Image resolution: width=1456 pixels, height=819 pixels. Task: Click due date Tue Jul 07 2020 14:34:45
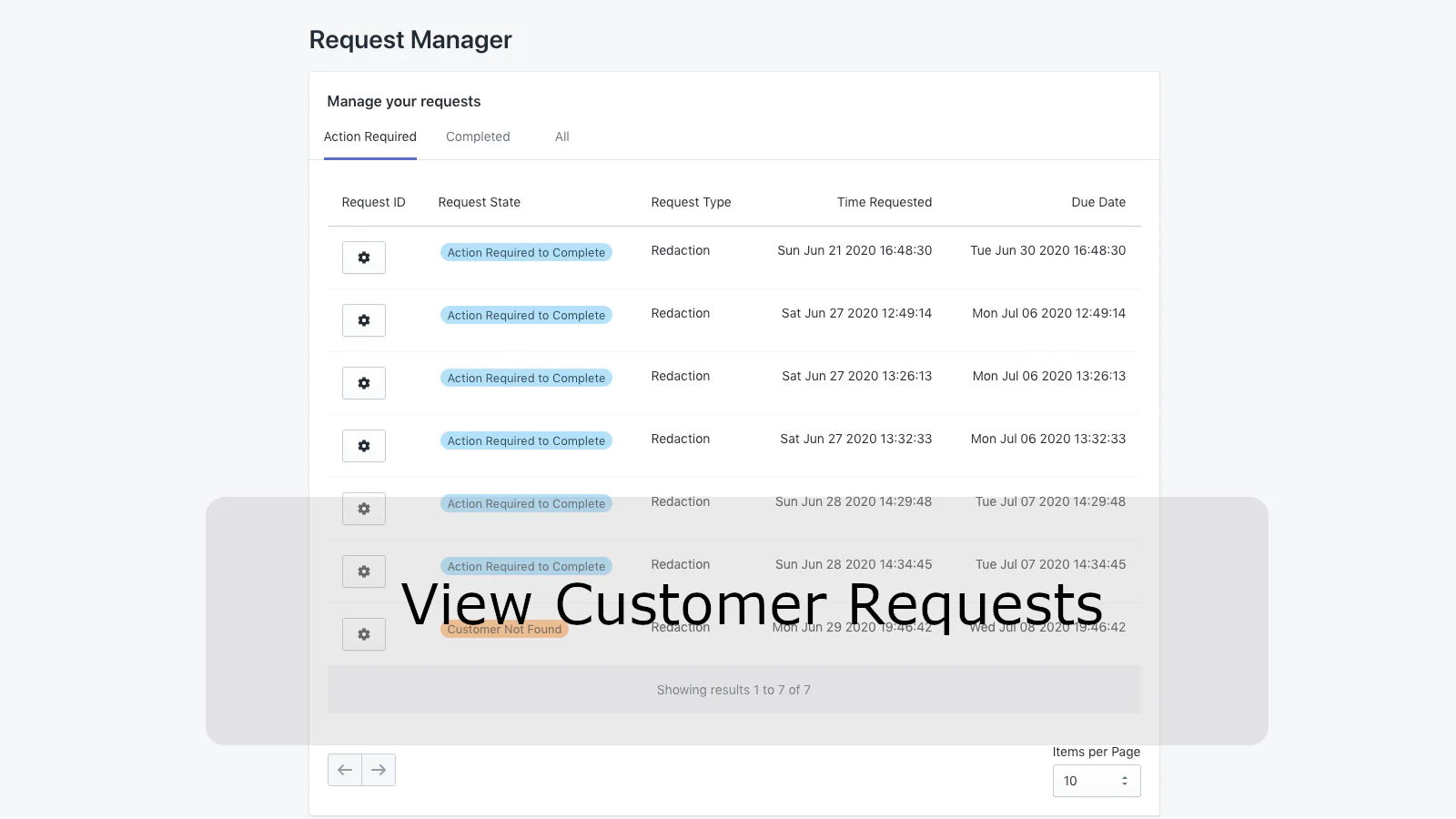1051,564
